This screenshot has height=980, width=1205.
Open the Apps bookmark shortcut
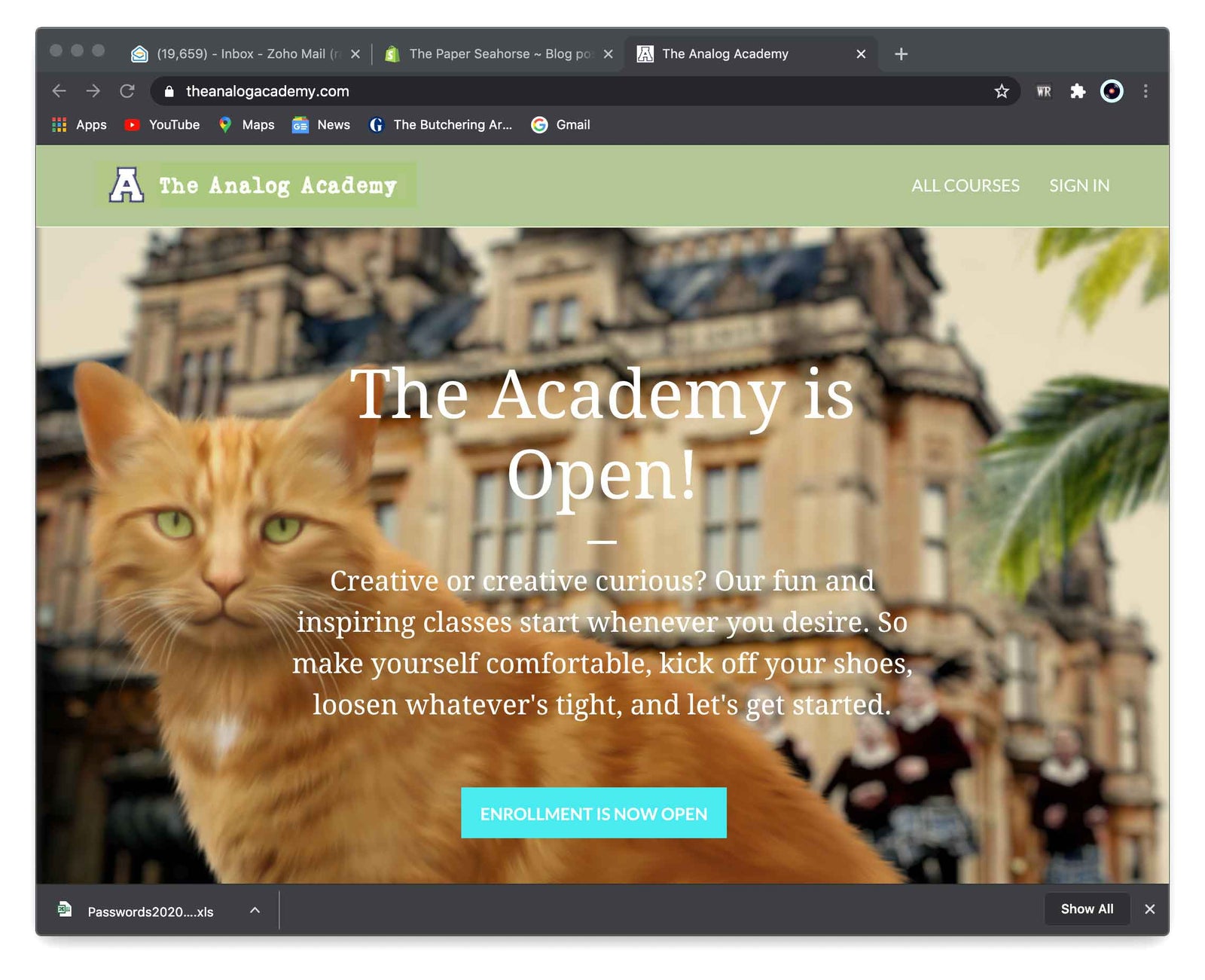tap(79, 125)
